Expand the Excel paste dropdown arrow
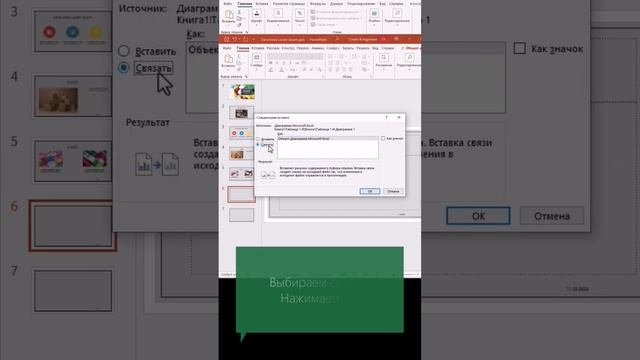The width and height of the screenshot is (640, 360). click(229, 25)
